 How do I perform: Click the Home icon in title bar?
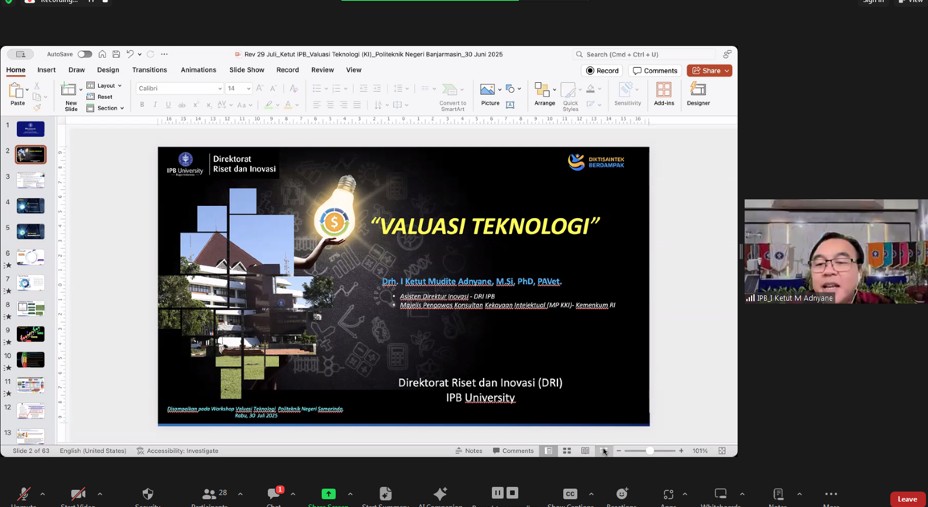102,54
